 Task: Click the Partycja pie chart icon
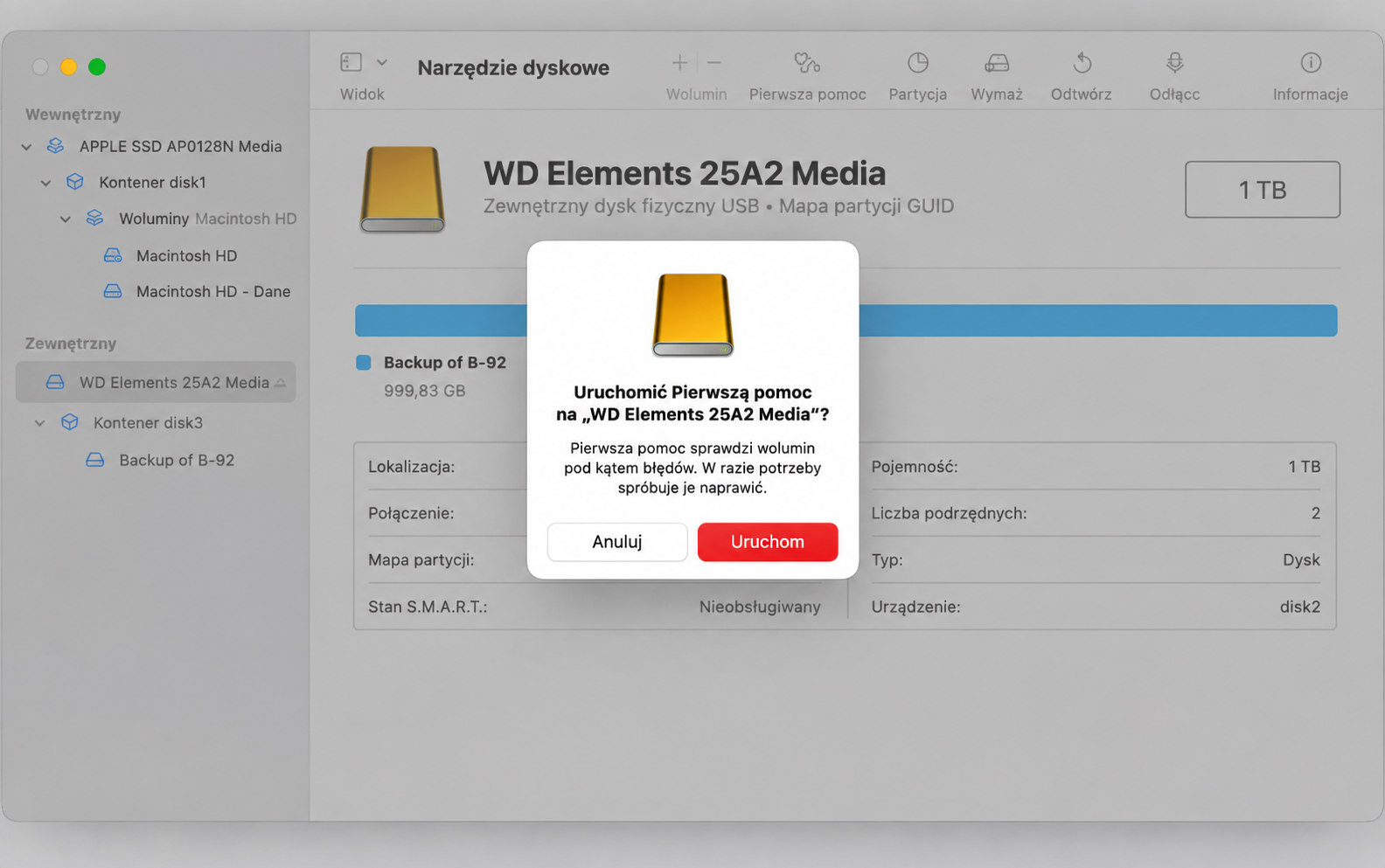917,63
